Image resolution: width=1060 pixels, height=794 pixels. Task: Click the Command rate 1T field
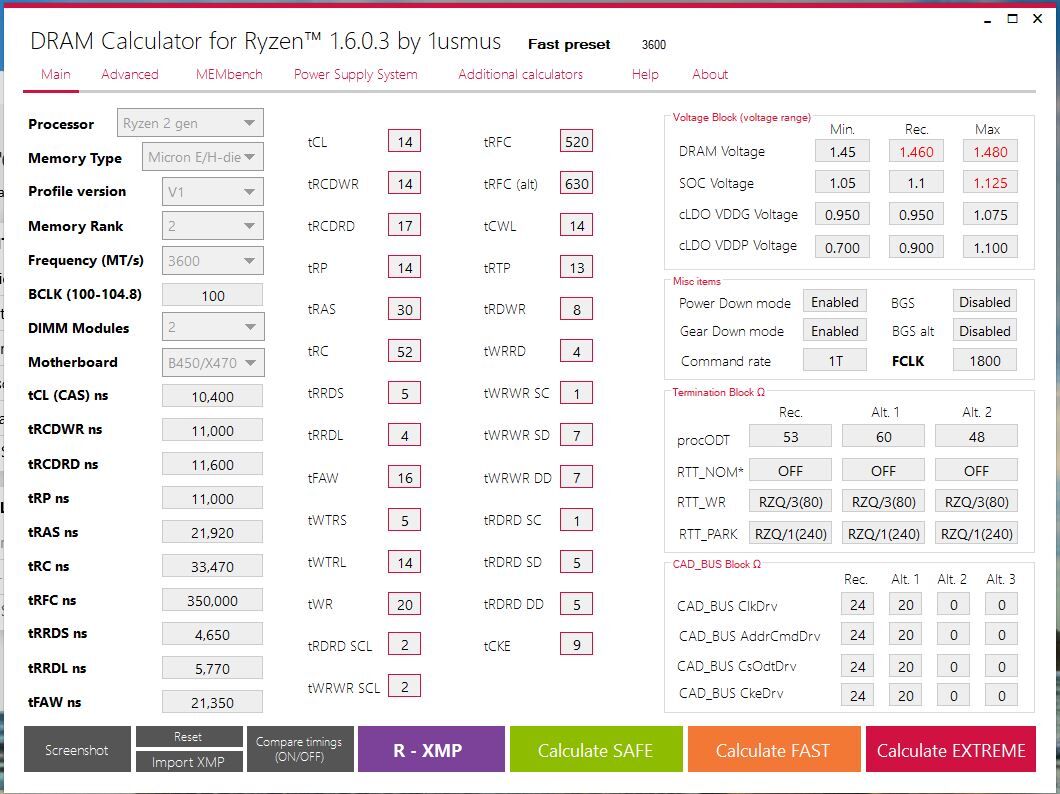click(x=835, y=361)
